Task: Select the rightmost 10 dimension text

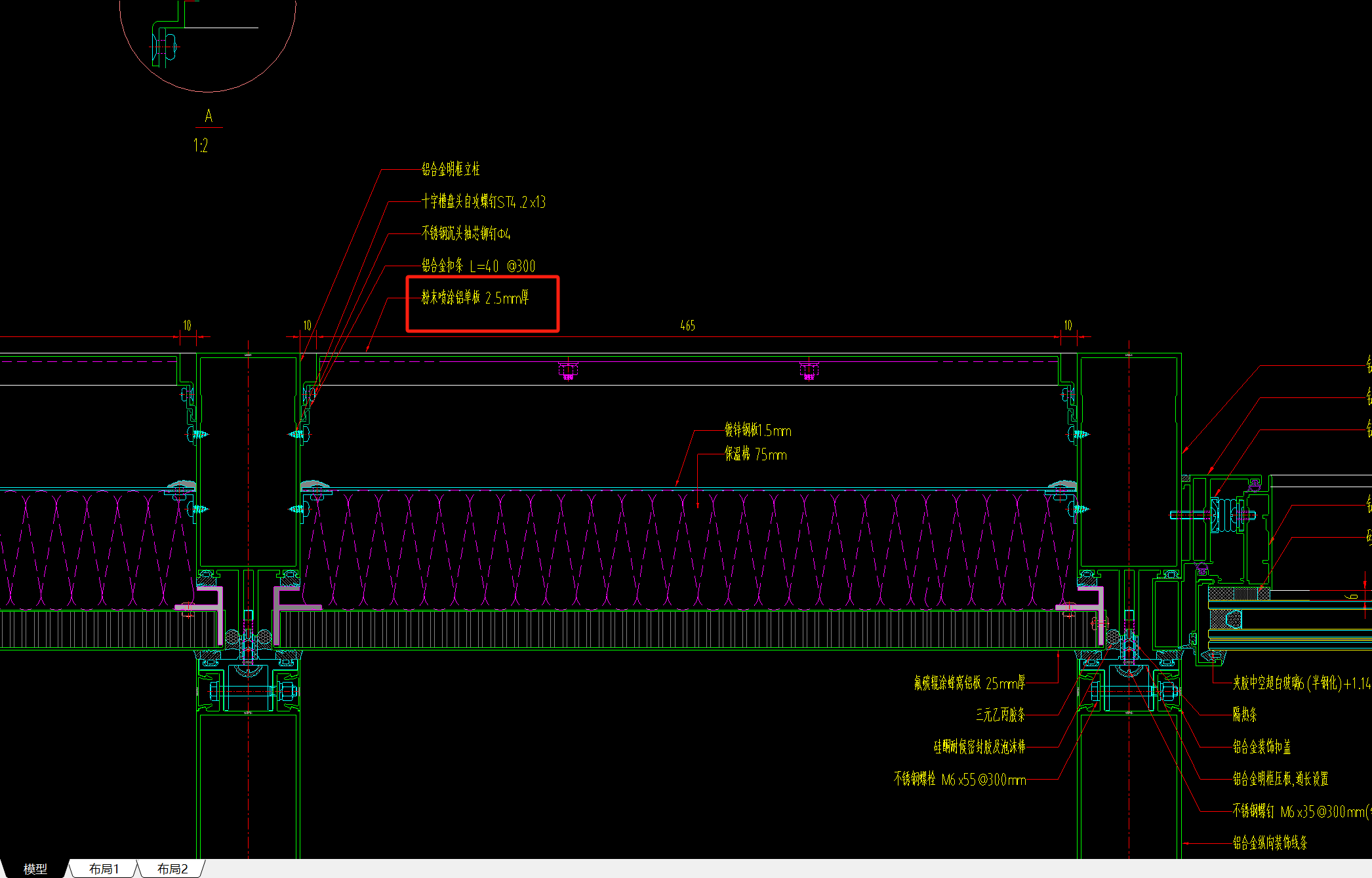Action: pyautogui.click(x=1068, y=325)
